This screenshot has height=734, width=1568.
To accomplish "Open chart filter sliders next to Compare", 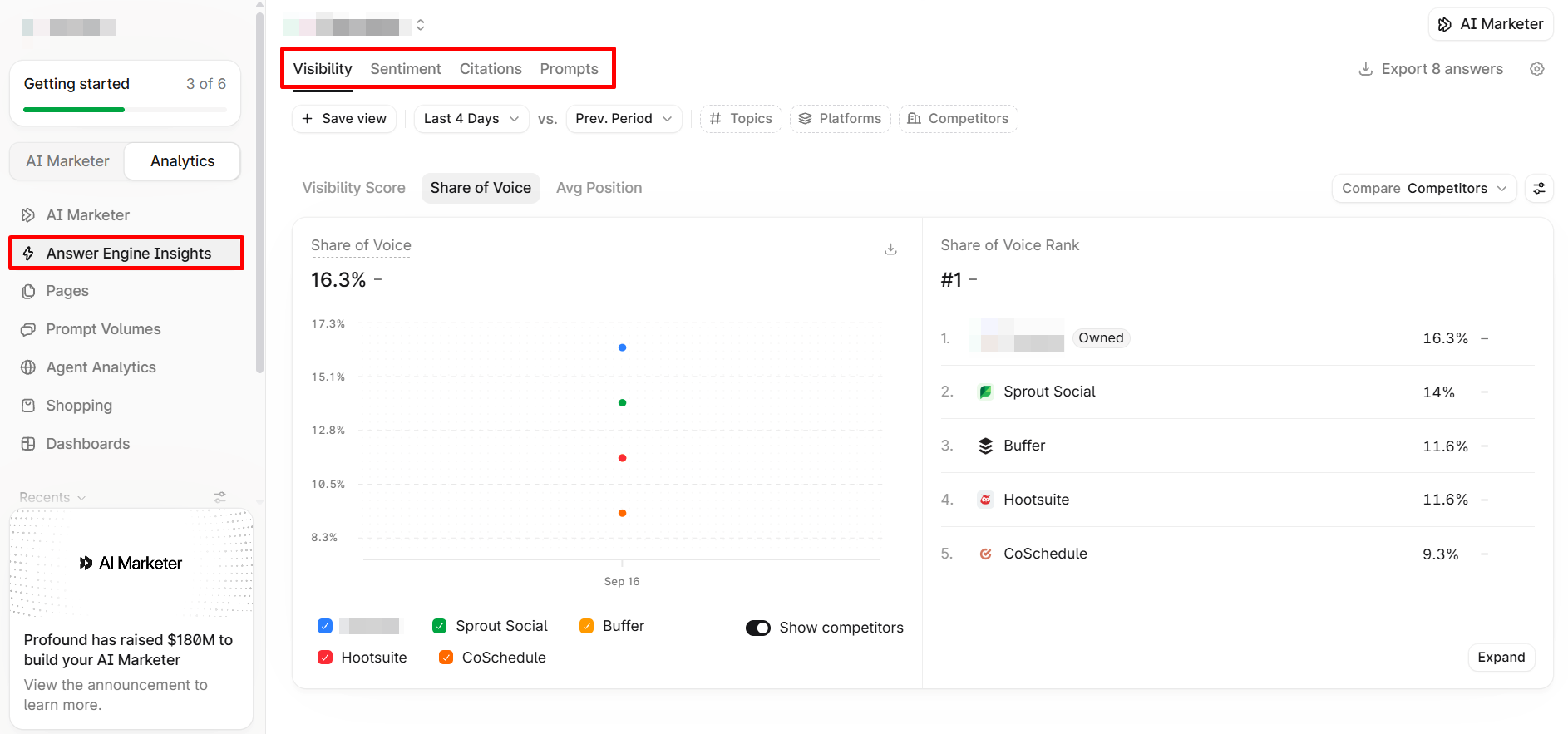I will point(1539,189).
